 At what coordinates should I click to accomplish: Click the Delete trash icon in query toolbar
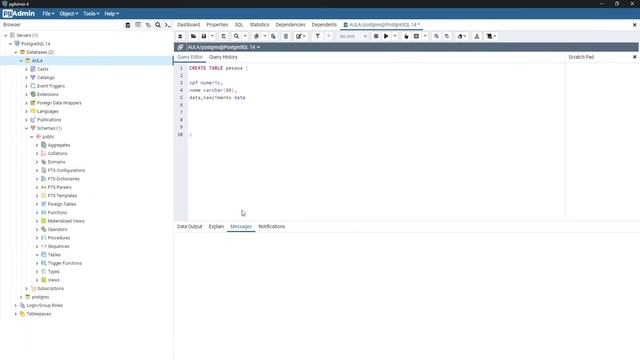pyautogui.click(x=286, y=36)
